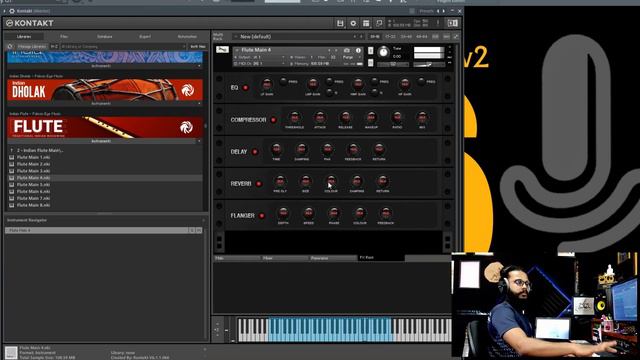
Task: Open Kontakt options gear icon
Action: pyautogui.click(x=353, y=23)
